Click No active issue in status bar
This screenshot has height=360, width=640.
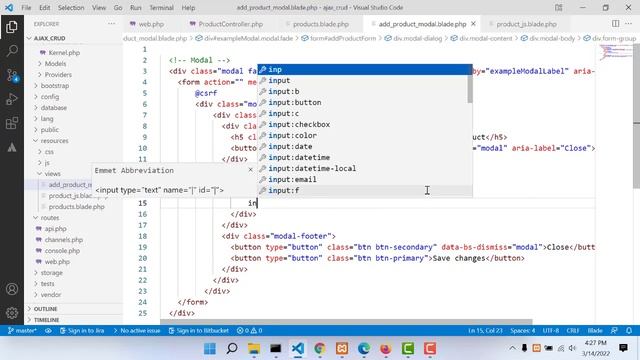[x=137, y=331]
